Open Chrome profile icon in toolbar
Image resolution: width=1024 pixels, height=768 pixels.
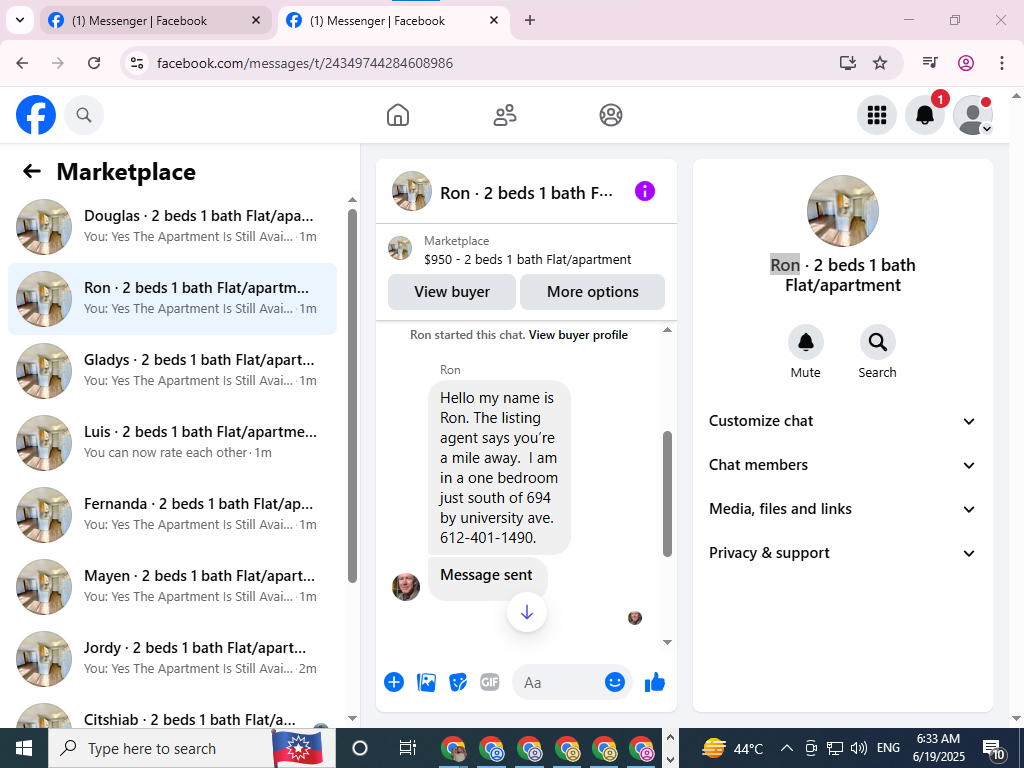pyautogui.click(x=966, y=63)
